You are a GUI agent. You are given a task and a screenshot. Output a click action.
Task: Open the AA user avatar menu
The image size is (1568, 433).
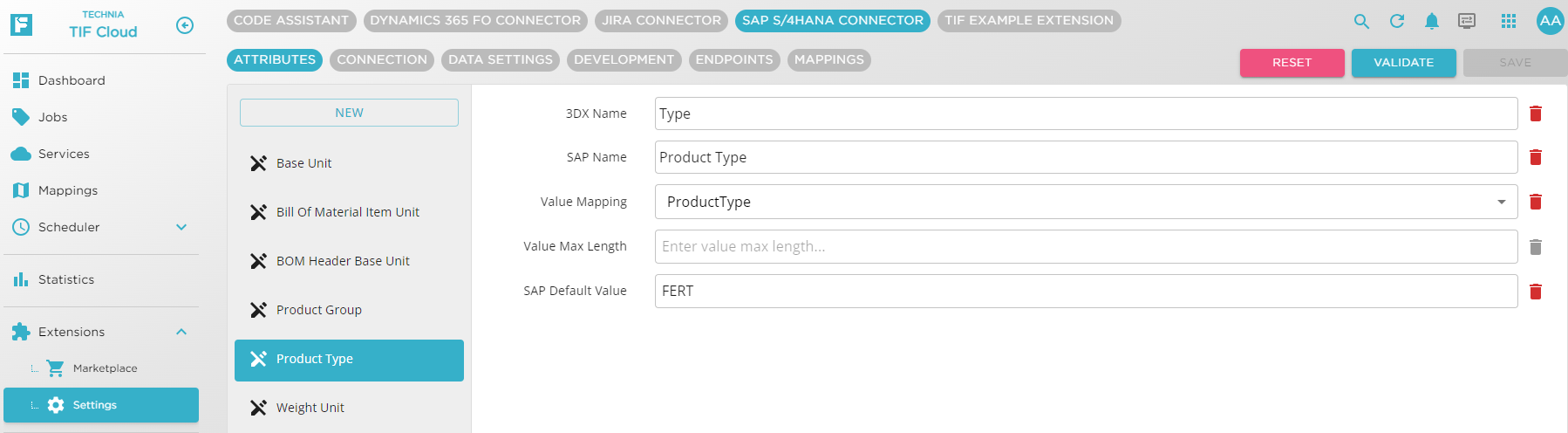coord(1550,21)
